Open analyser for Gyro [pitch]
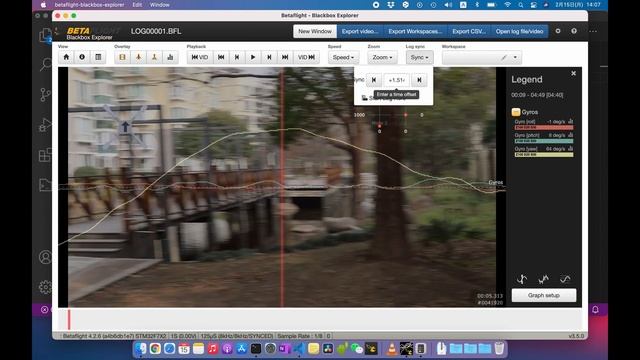640x360 pixels. point(571,135)
